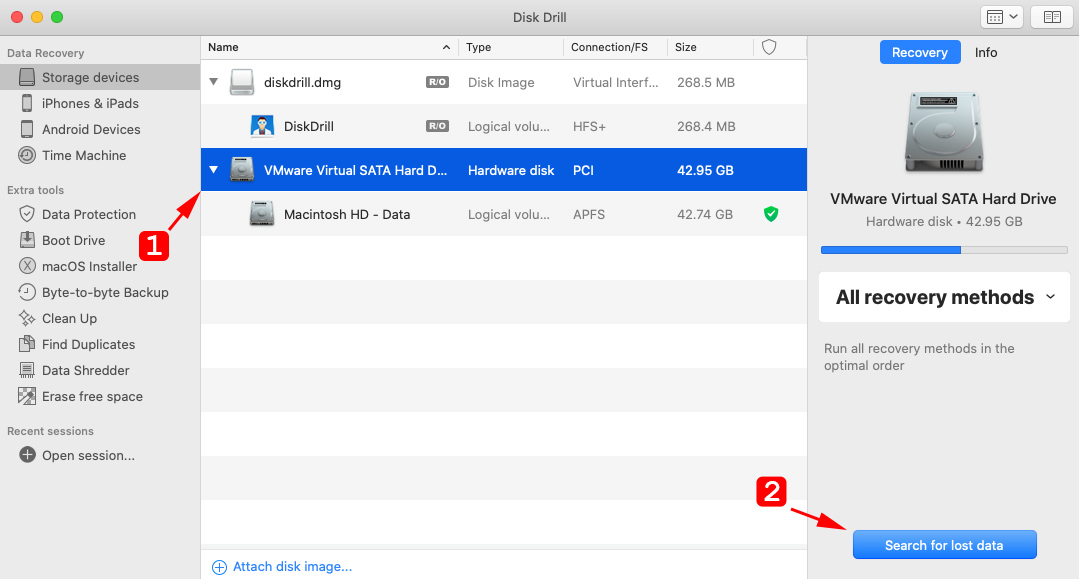Click the Search for lost data button
Screen dimensions: 1079x579
click(944, 545)
